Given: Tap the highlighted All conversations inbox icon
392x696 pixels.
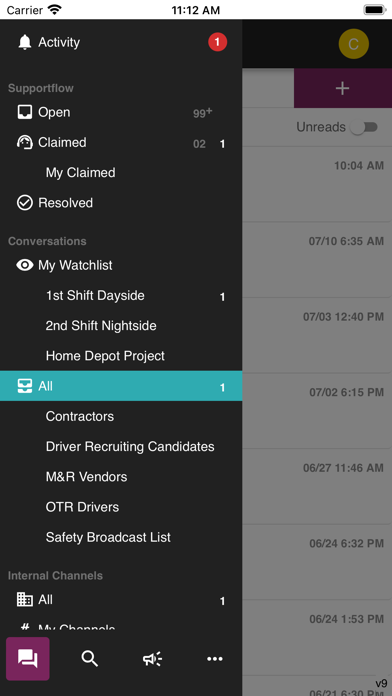Looking at the screenshot, I should pyautogui.click(x=25, y=386).
